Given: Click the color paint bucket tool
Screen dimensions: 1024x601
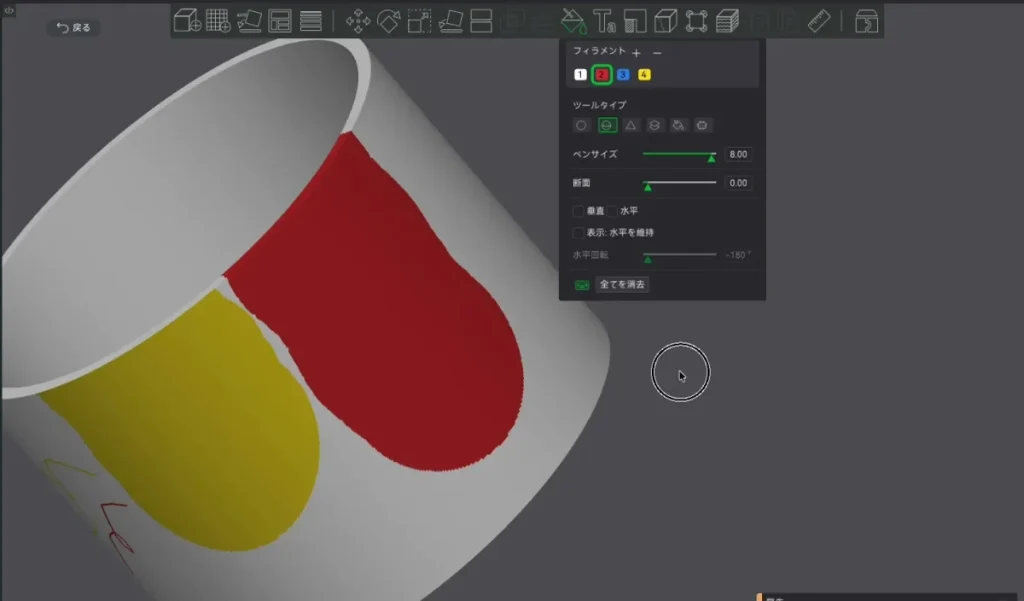Looking at the screenshot, I should coord(573,21).
